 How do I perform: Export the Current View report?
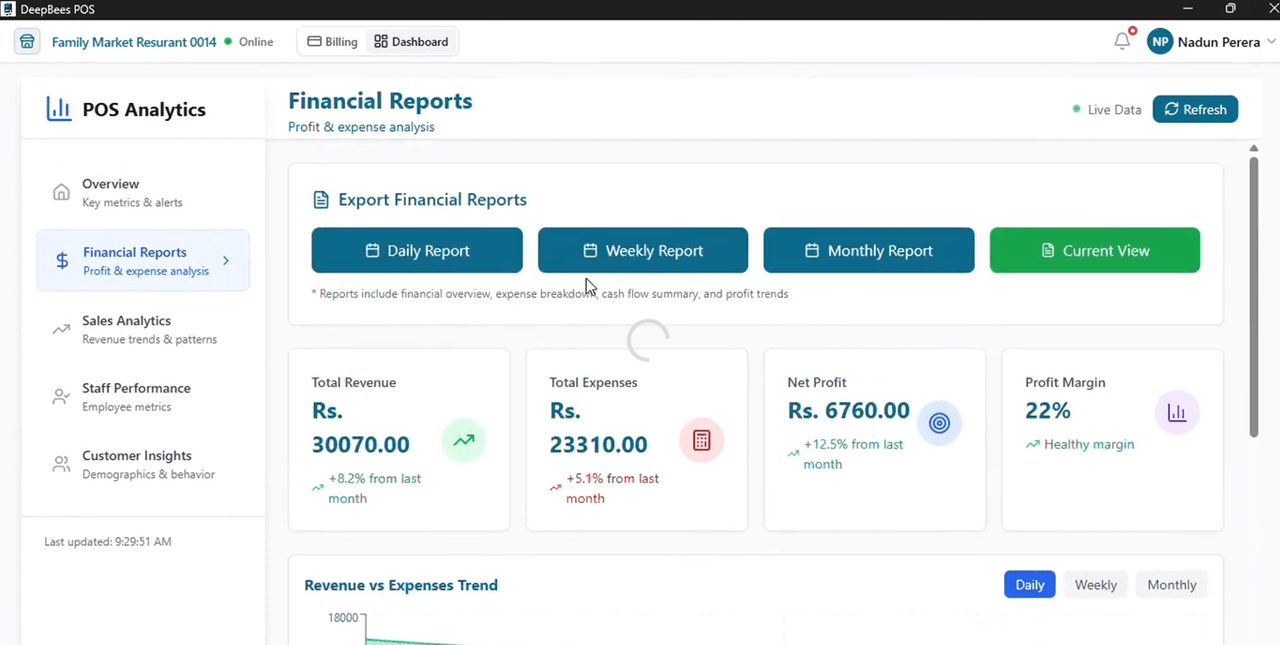tap(1095, 250)
